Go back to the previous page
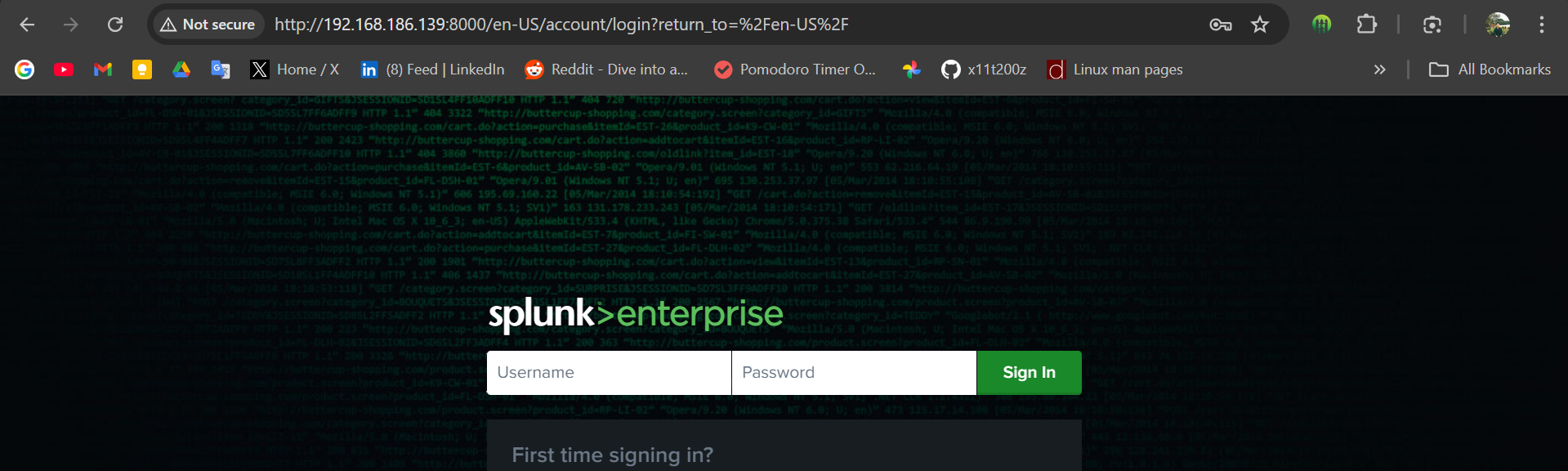This screenshot has width=1568, height=471. (27, 25)
